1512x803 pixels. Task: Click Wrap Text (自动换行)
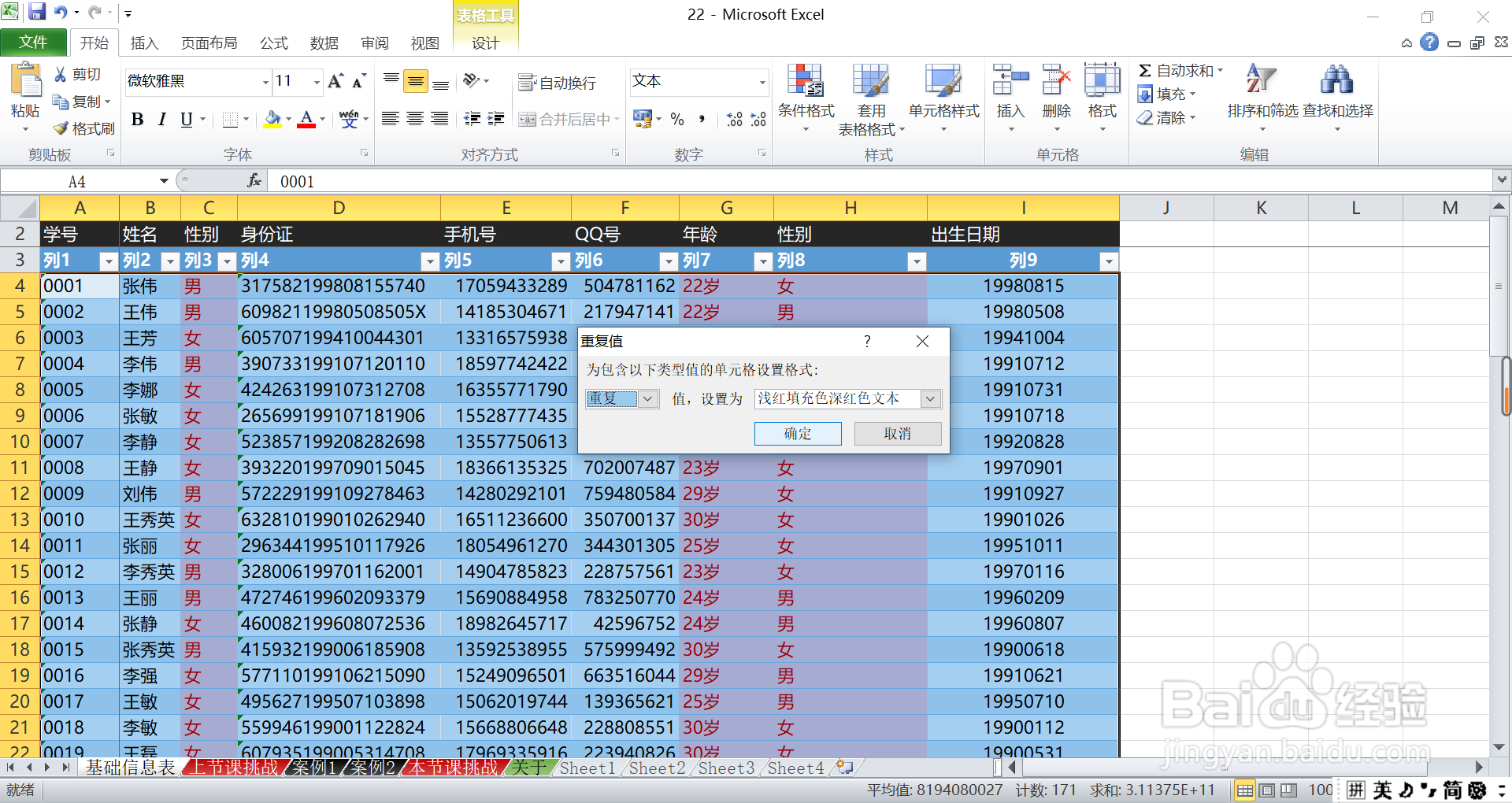tap(557, 83)
